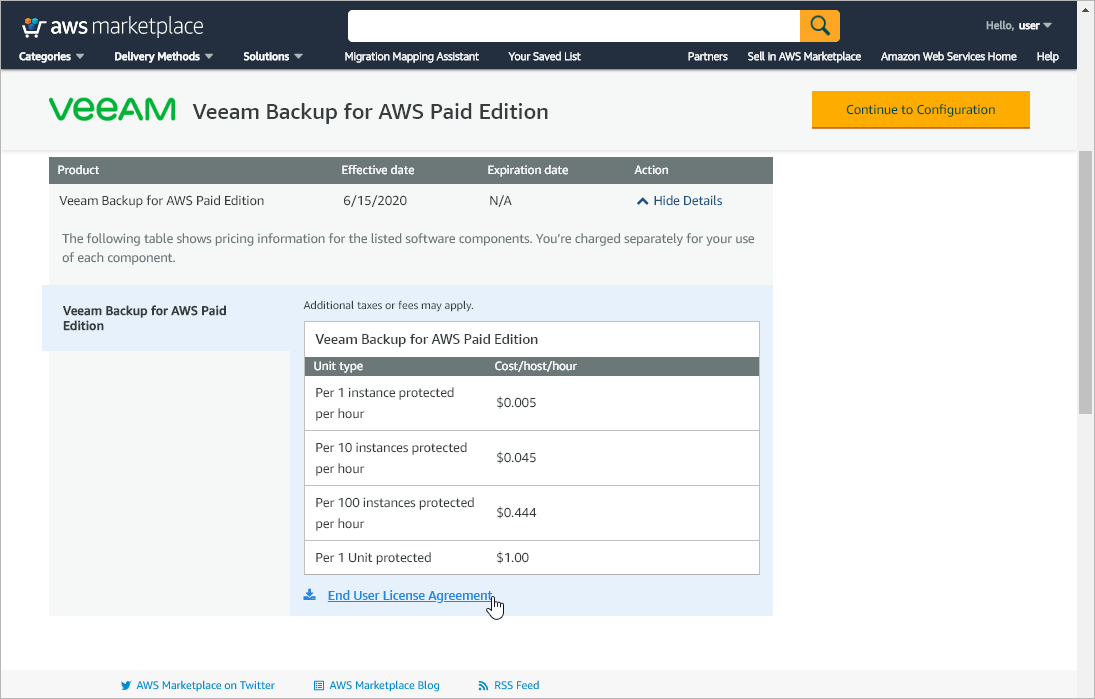Go to Your Saved List
This screenshot has width=1095, height=699.
pos(544,57)
